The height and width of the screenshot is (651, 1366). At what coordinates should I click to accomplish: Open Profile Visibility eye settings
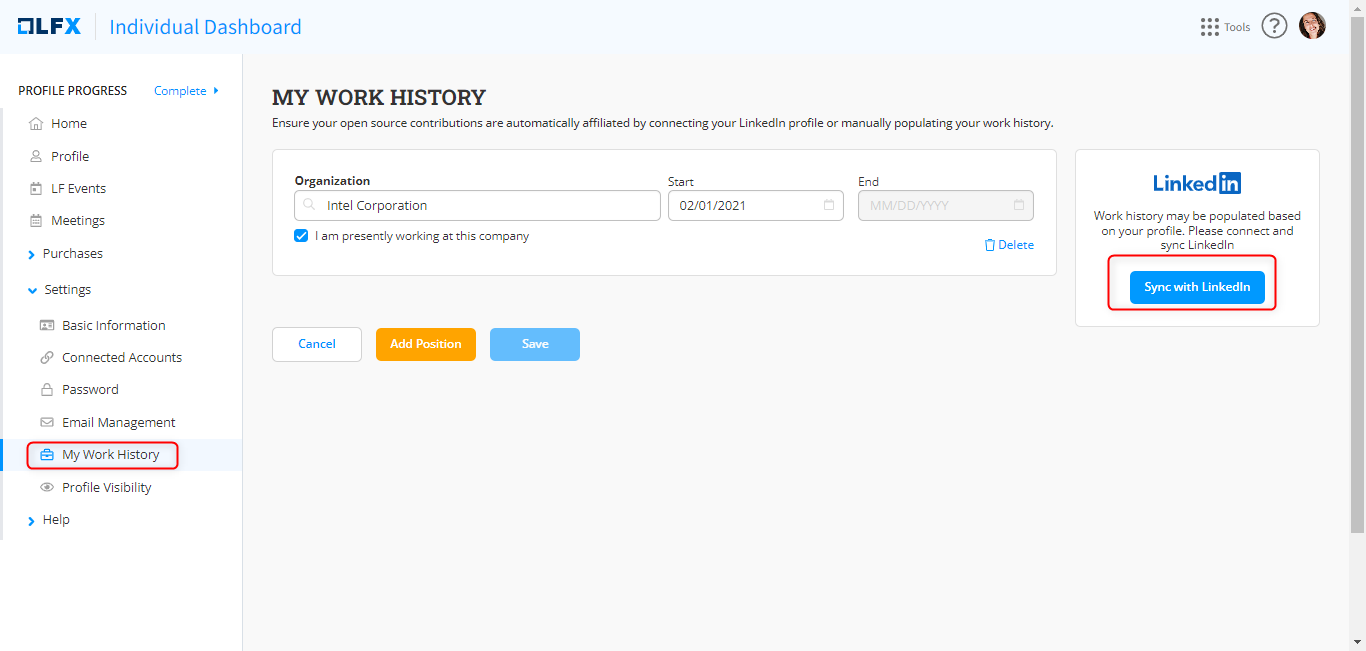(106, 488)
